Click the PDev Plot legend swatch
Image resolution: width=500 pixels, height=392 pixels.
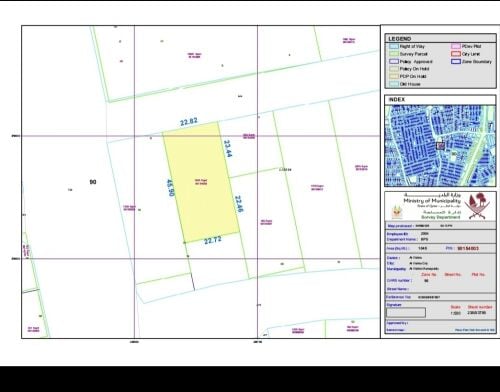point(456,46)
